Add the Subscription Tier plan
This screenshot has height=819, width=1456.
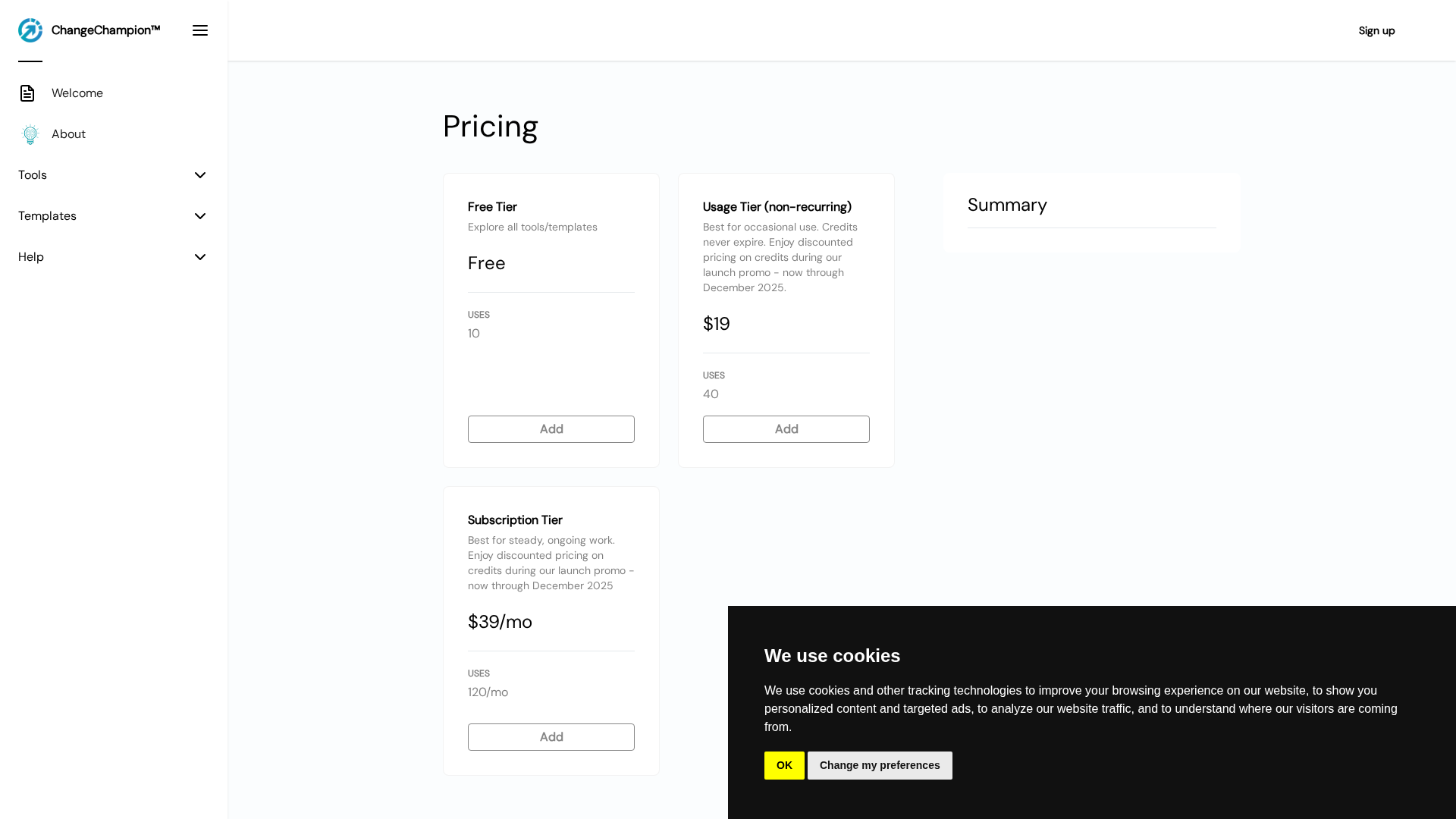click(x=551, y=737)
